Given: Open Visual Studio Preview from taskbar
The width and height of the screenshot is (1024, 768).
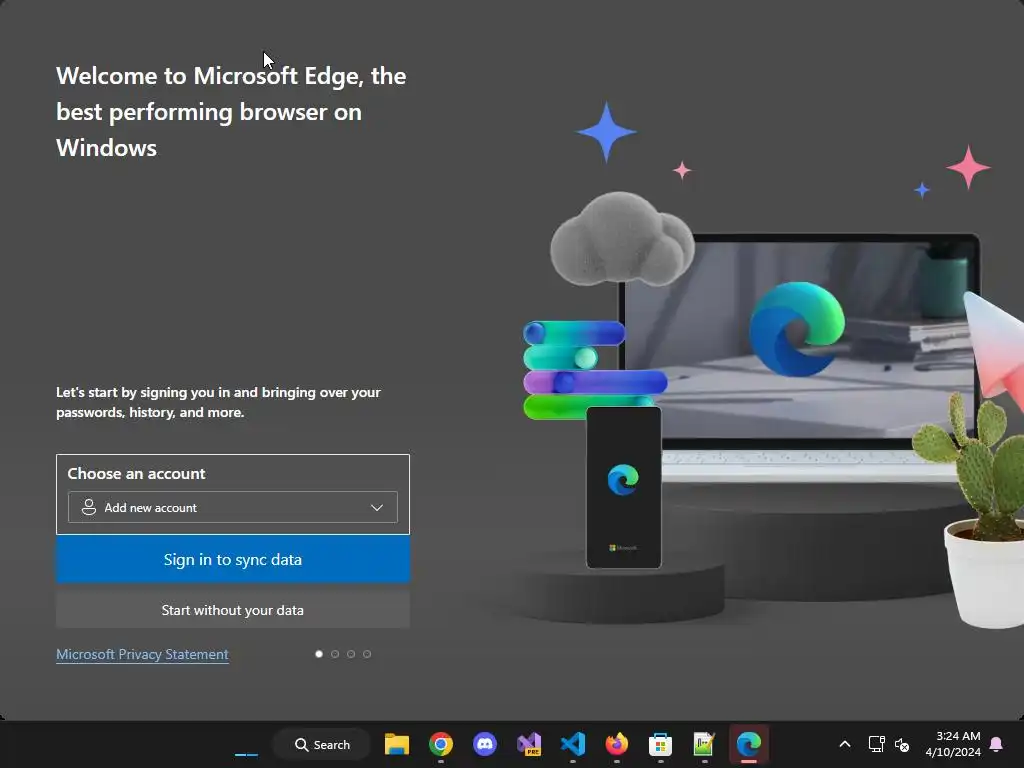Looking at the screenshot, I should coord(529,744).
